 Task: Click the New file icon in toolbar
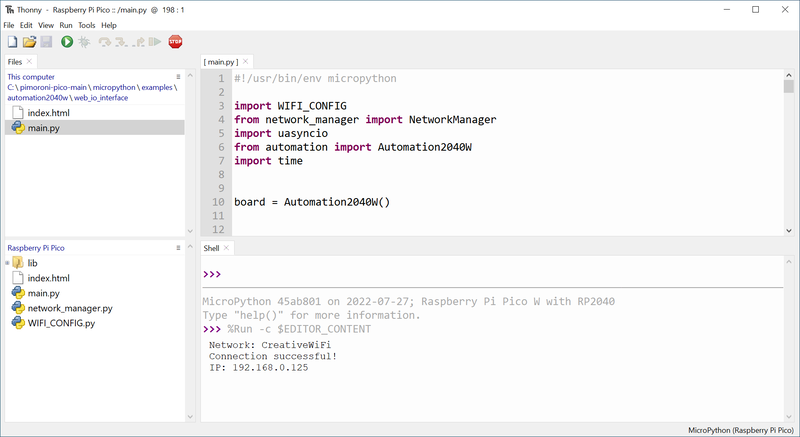(x=13, y=42)
